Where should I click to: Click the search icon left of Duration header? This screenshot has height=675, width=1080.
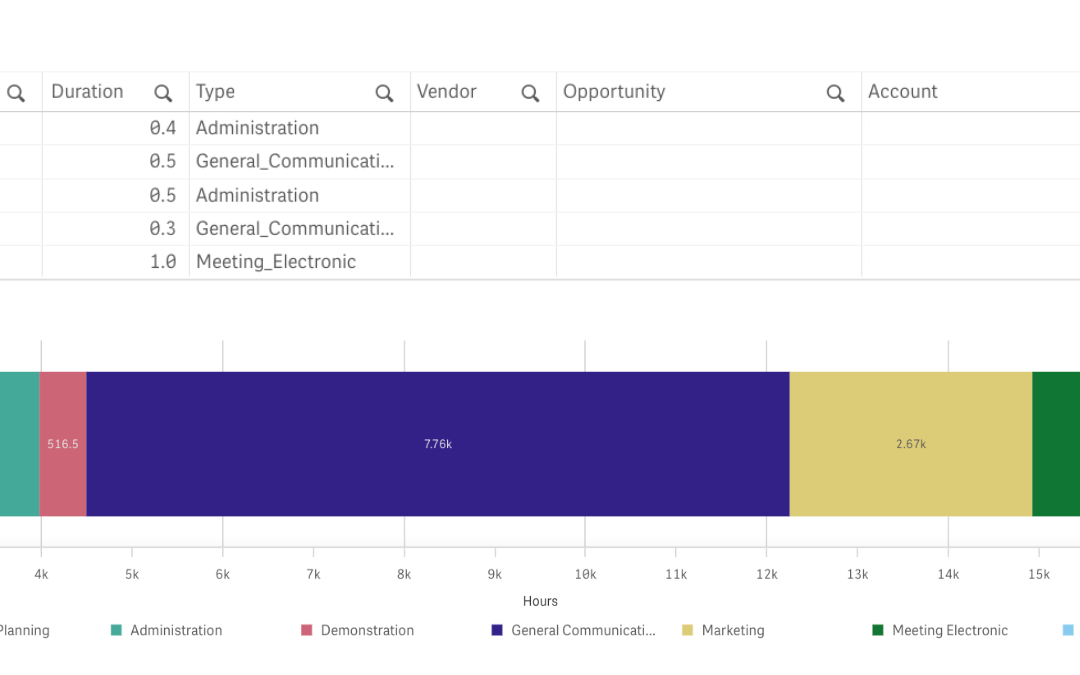coord(16,93)
